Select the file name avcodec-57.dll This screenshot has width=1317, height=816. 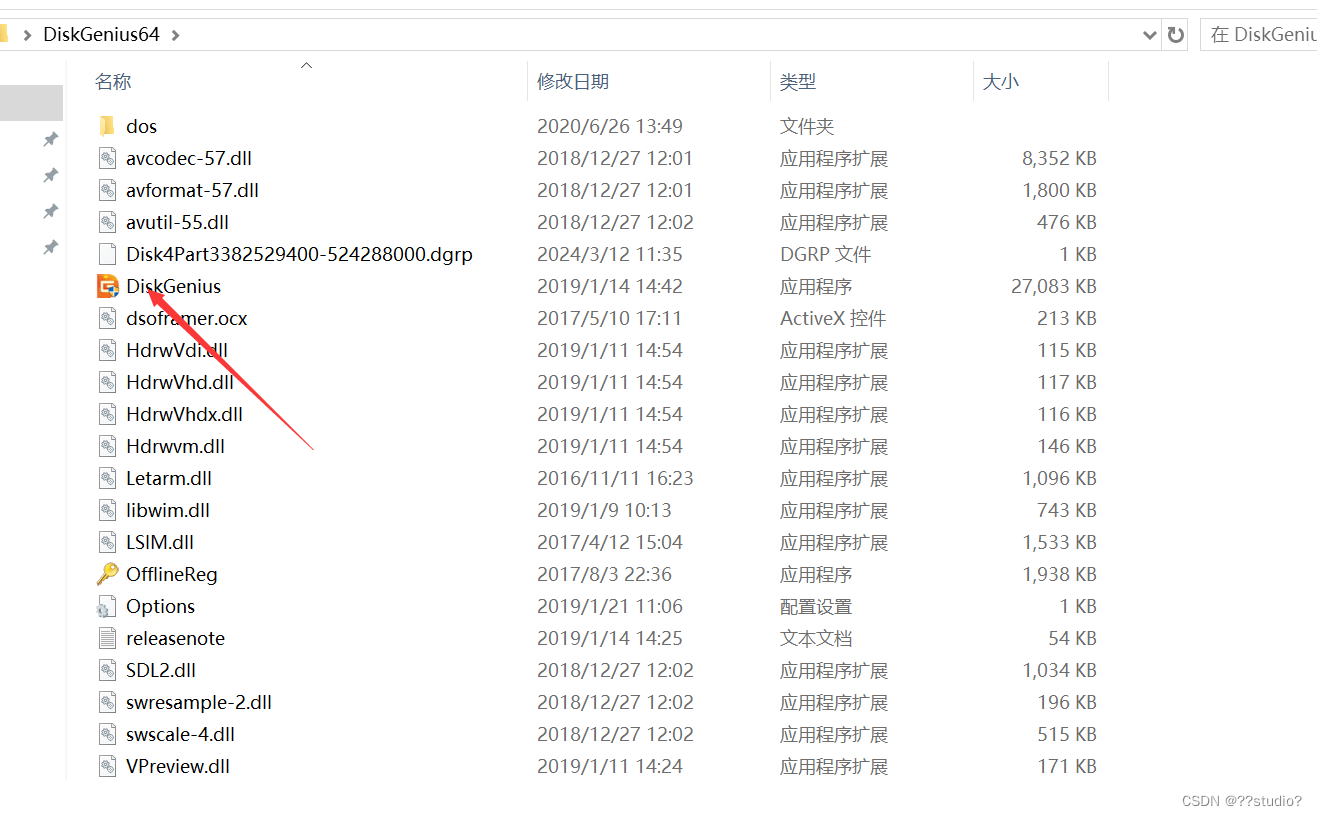pyautogui.click(x=189, y=158)
